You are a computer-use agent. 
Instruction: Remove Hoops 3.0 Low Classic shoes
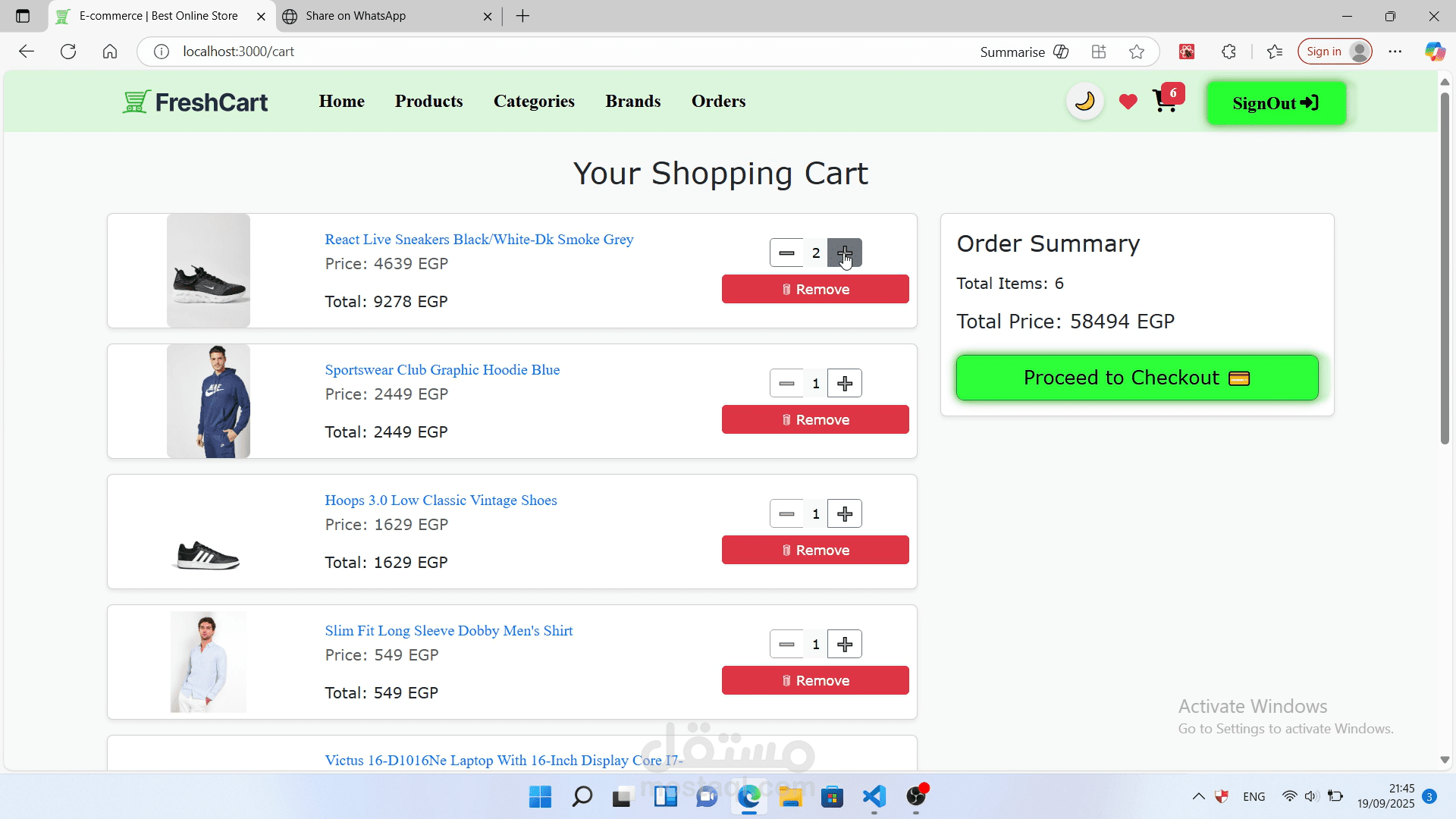click(815, 550)
